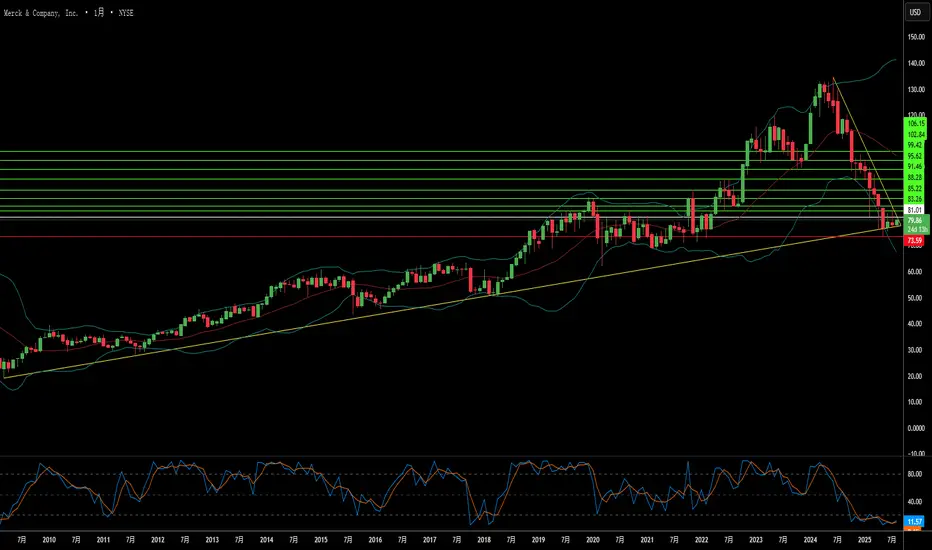This screenshot has width=932, height=550.
Task: Click the USD currency button
Action: coord(913,13)
